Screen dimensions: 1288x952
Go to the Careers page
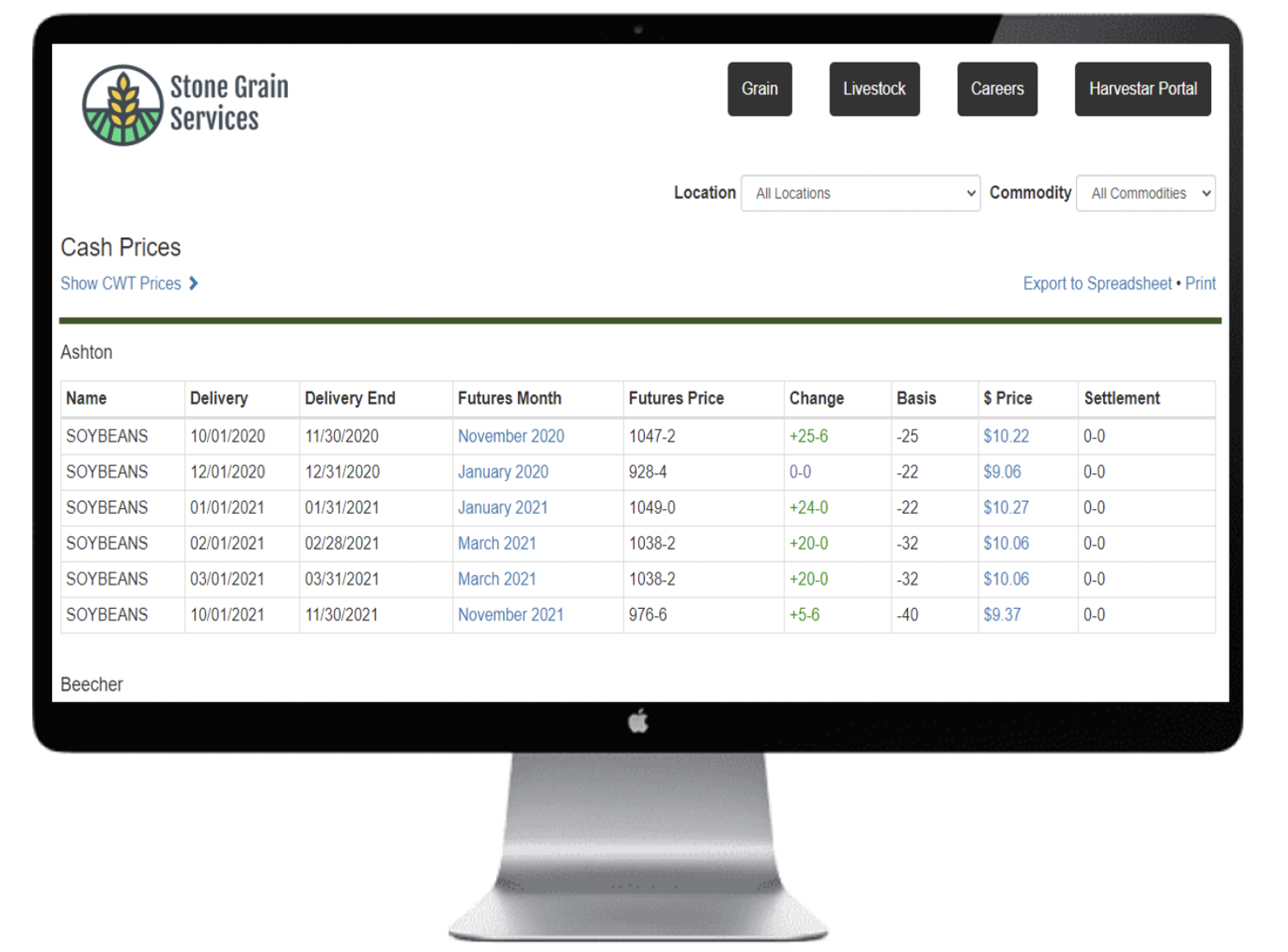coord(997,89)
